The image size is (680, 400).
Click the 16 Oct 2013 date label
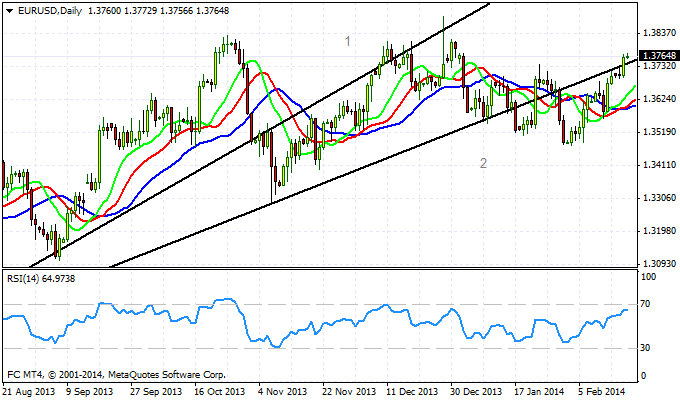point(220,392)
